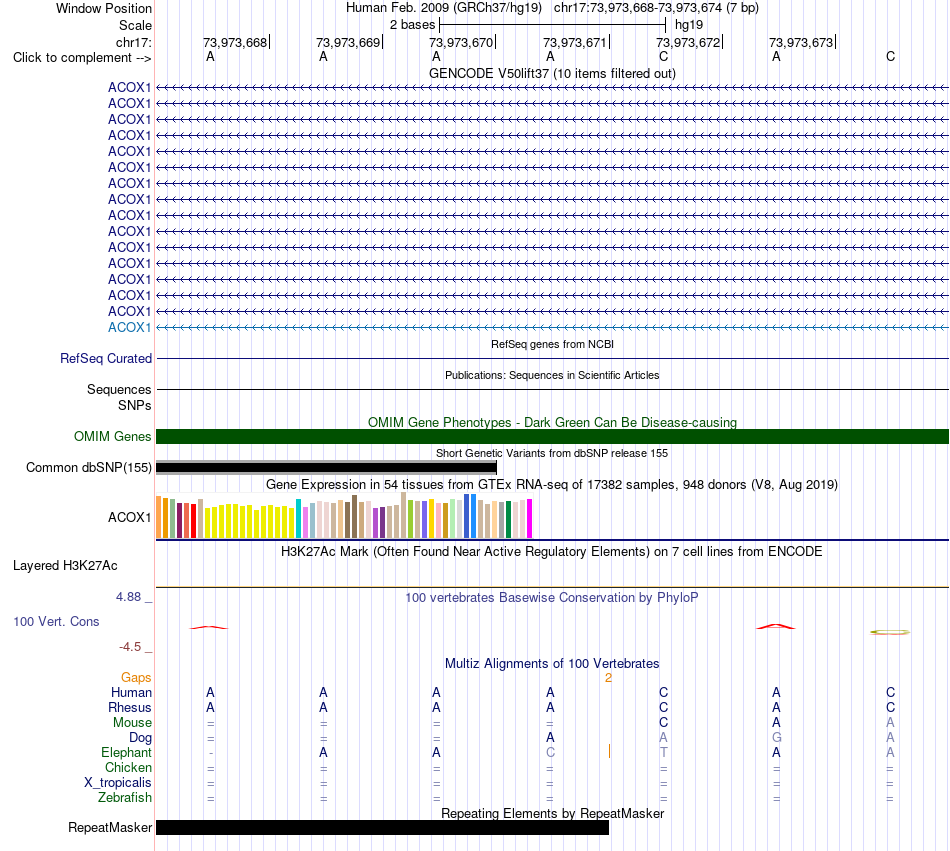950x851 pixels.
Task: Select the Mouse species label
Action: 132,723
